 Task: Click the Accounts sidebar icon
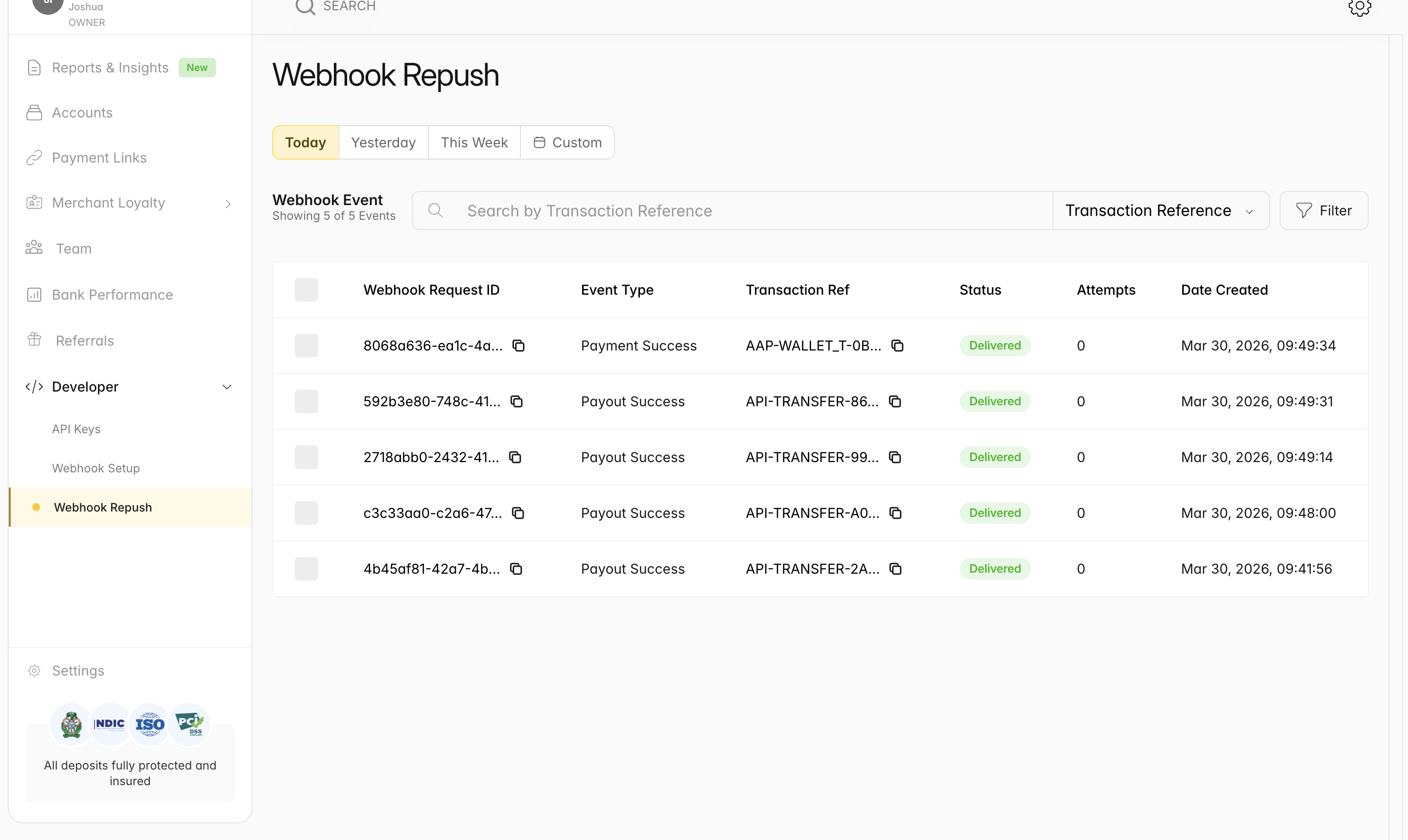[x=34, y=113]
